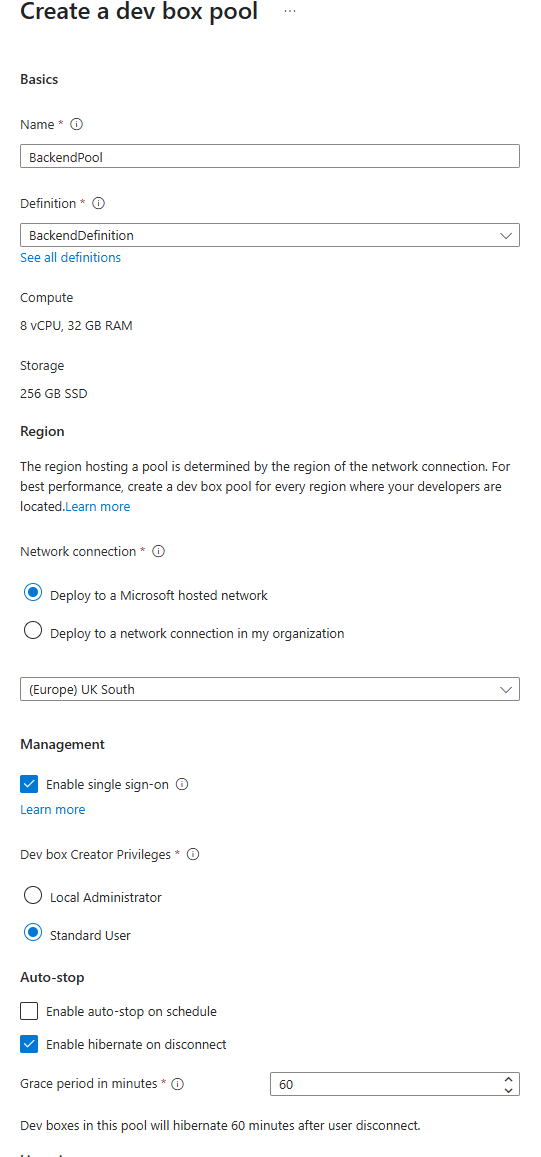Image resolution: width=541 pixels, height=1157 pixels.
Task: Open the See all definitions link
Action: click(71, 258)
